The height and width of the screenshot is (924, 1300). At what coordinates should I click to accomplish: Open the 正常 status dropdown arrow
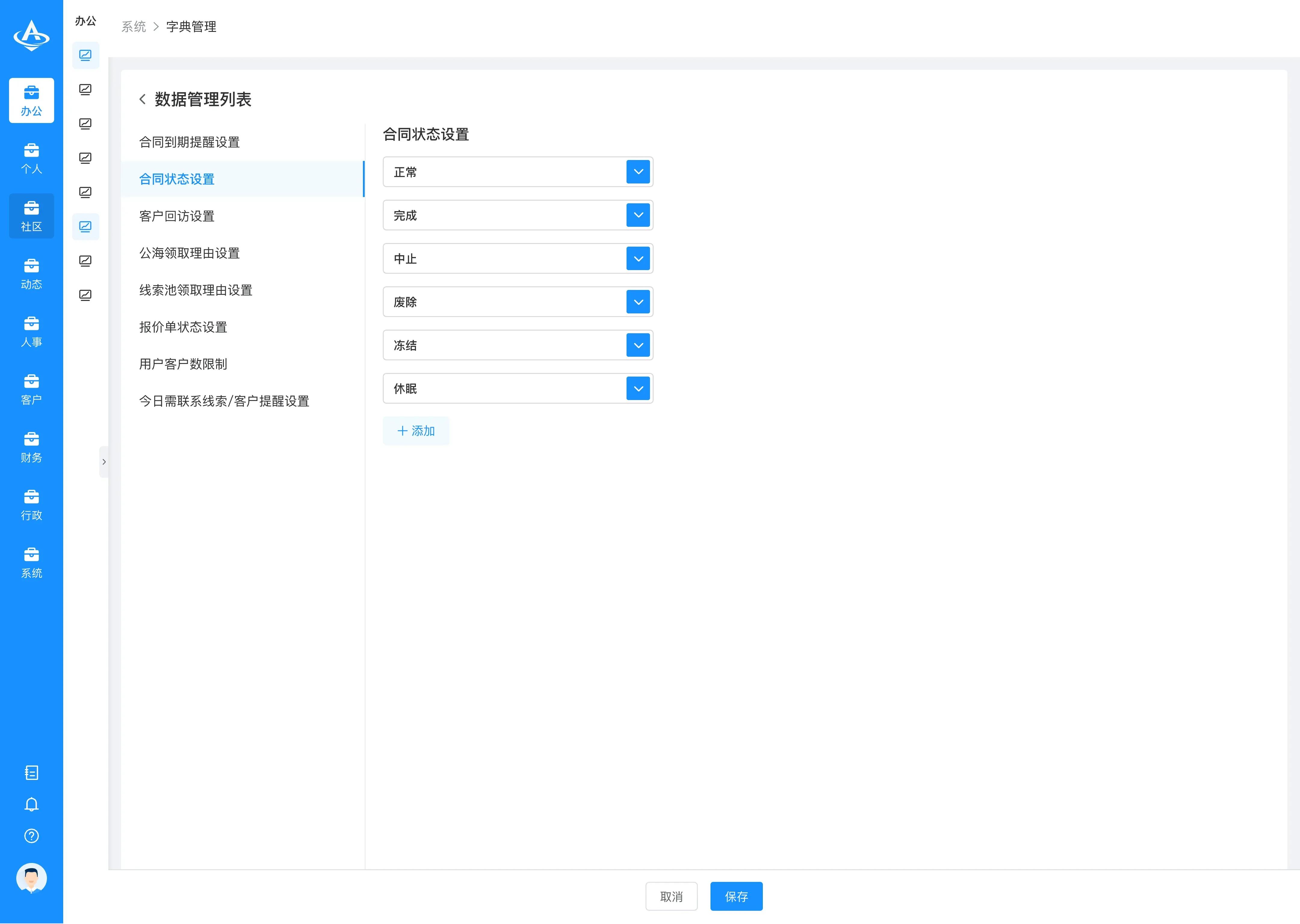[638, 172]
